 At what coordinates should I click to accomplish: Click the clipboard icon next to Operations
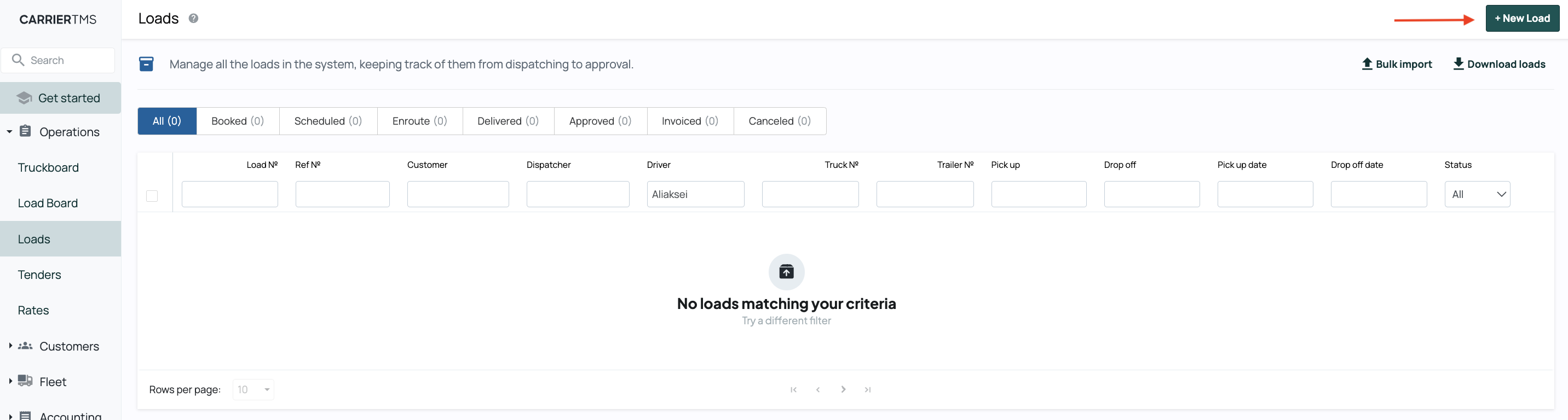click(25, 131)
